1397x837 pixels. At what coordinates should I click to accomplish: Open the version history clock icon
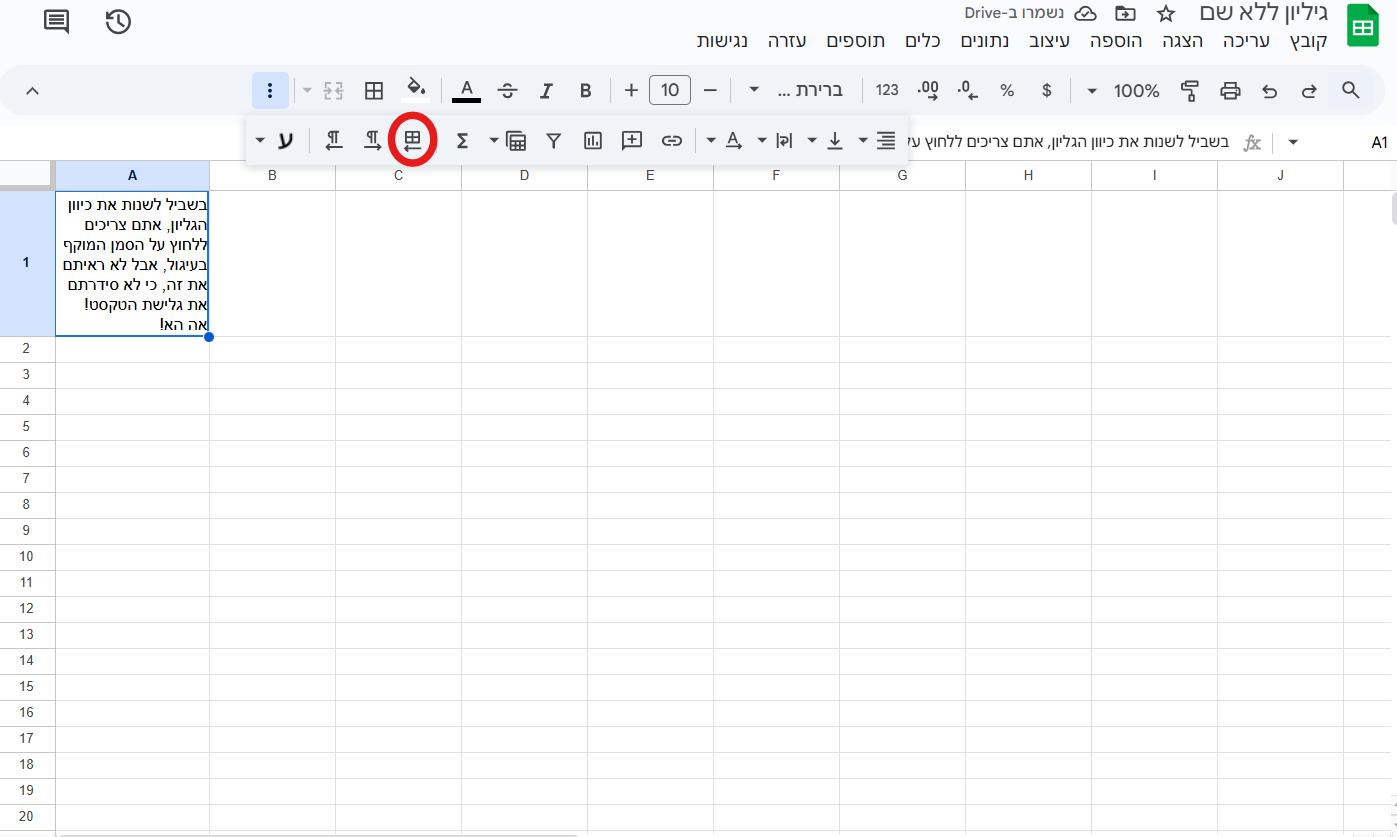click(118, 21)
